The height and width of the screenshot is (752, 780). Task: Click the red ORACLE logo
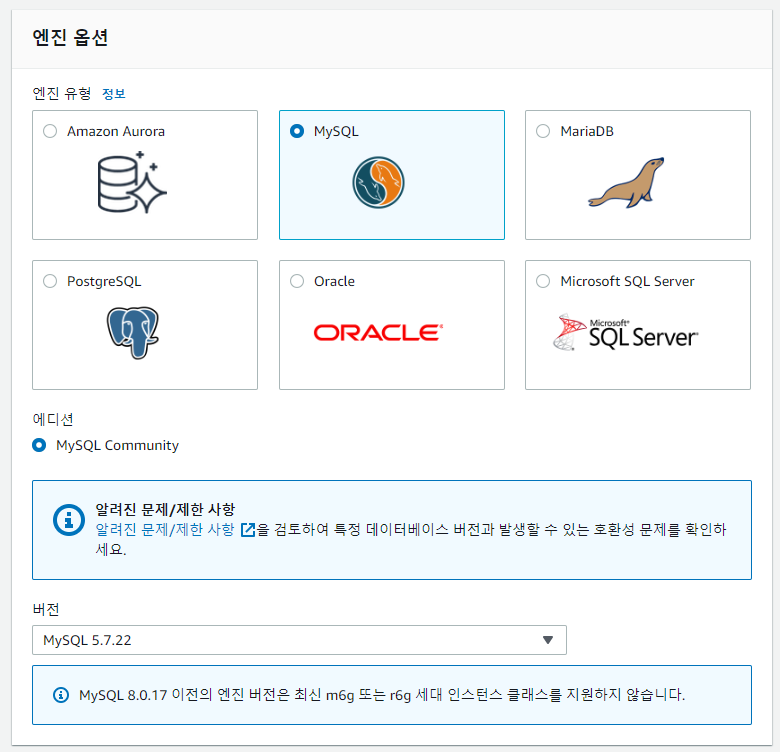[379, 333]
